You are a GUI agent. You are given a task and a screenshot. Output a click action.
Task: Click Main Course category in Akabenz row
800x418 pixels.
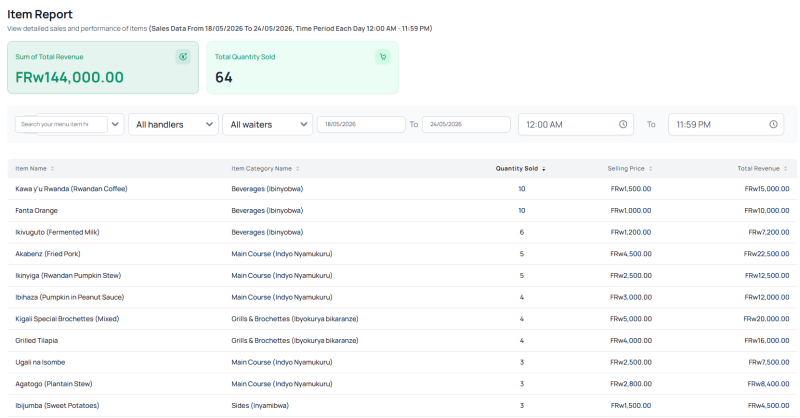(x=282, y=254)
